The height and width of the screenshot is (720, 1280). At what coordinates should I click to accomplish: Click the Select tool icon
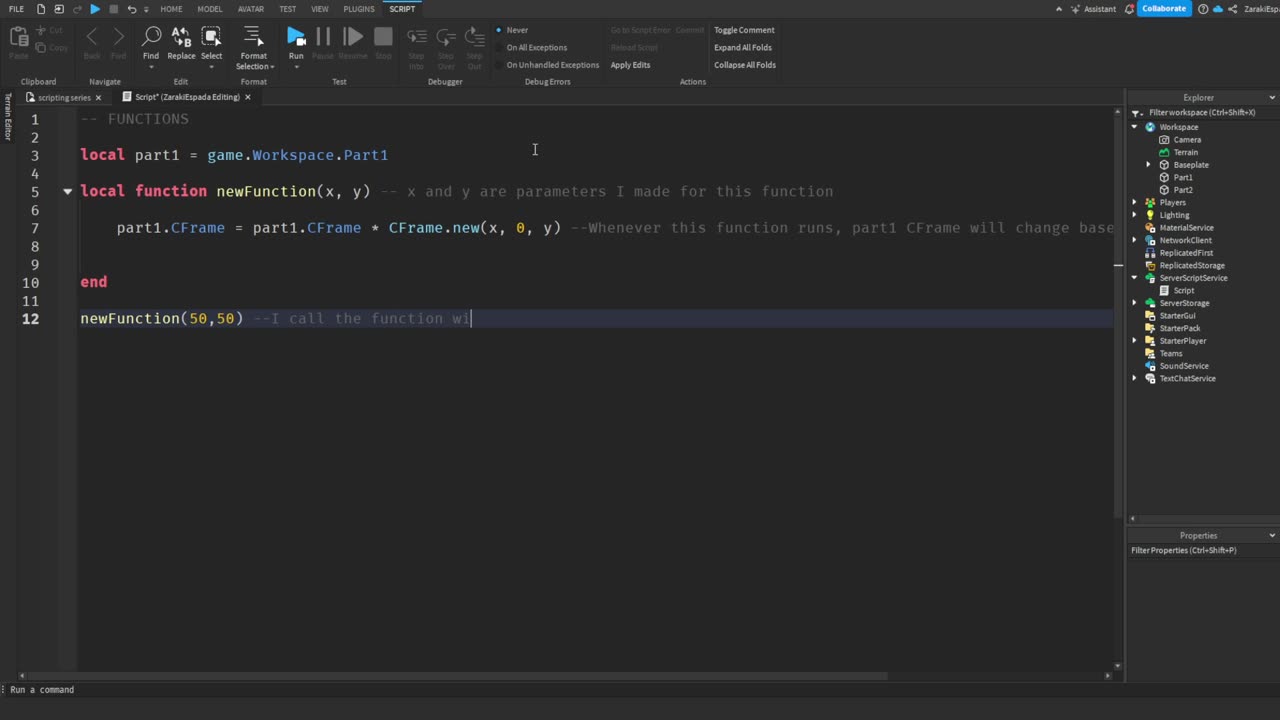[212, 38]
